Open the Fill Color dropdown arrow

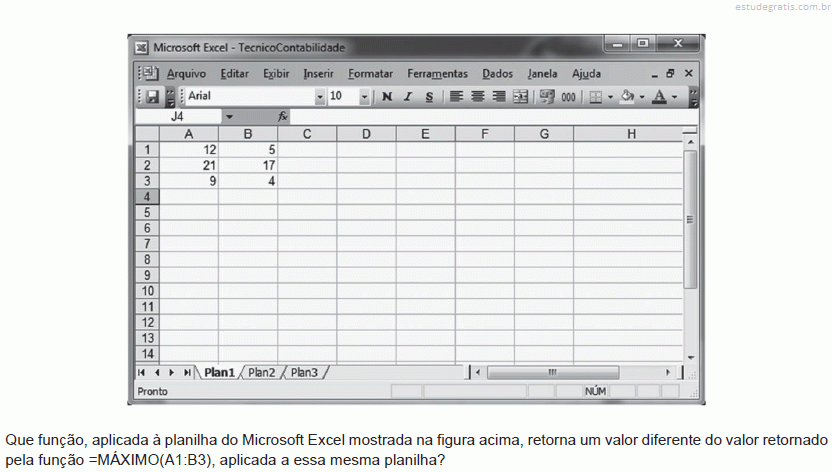pos(642,97)
